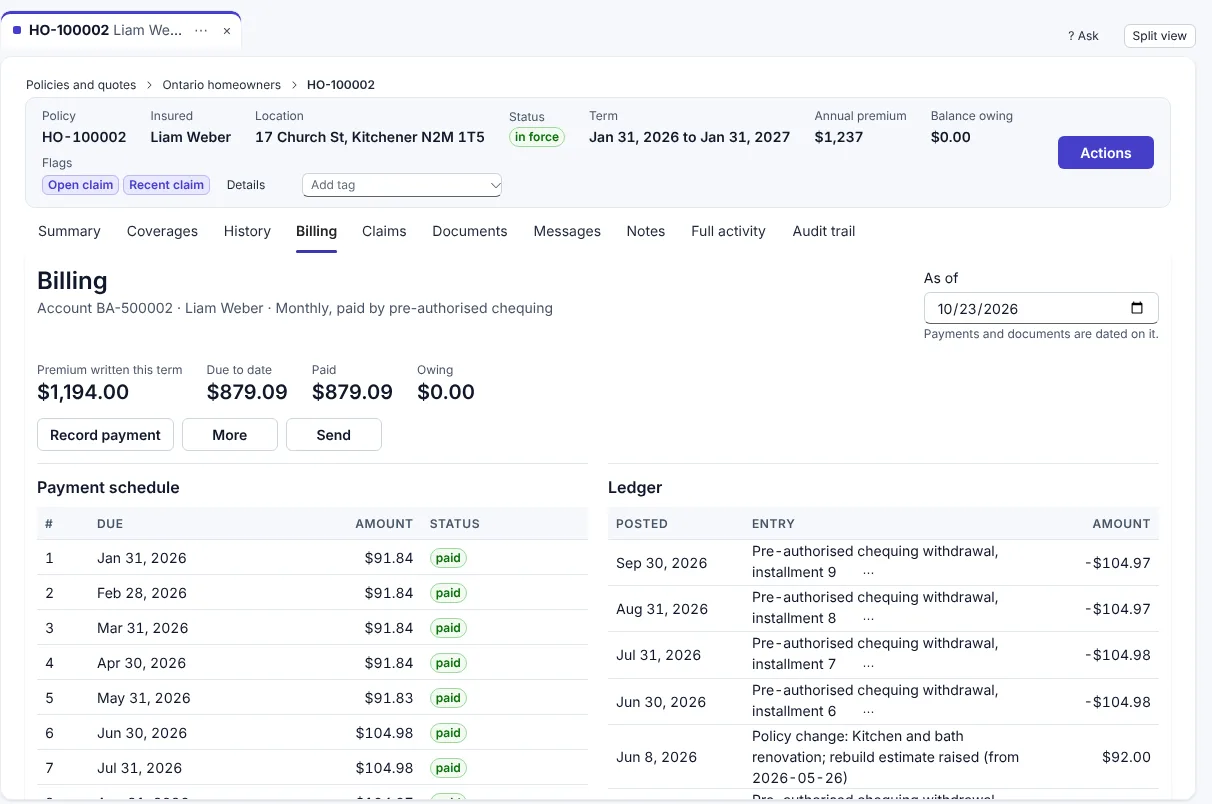Open the Add tag dropdown
This screenshot has height=804, width=1212.
click(402, 185)
